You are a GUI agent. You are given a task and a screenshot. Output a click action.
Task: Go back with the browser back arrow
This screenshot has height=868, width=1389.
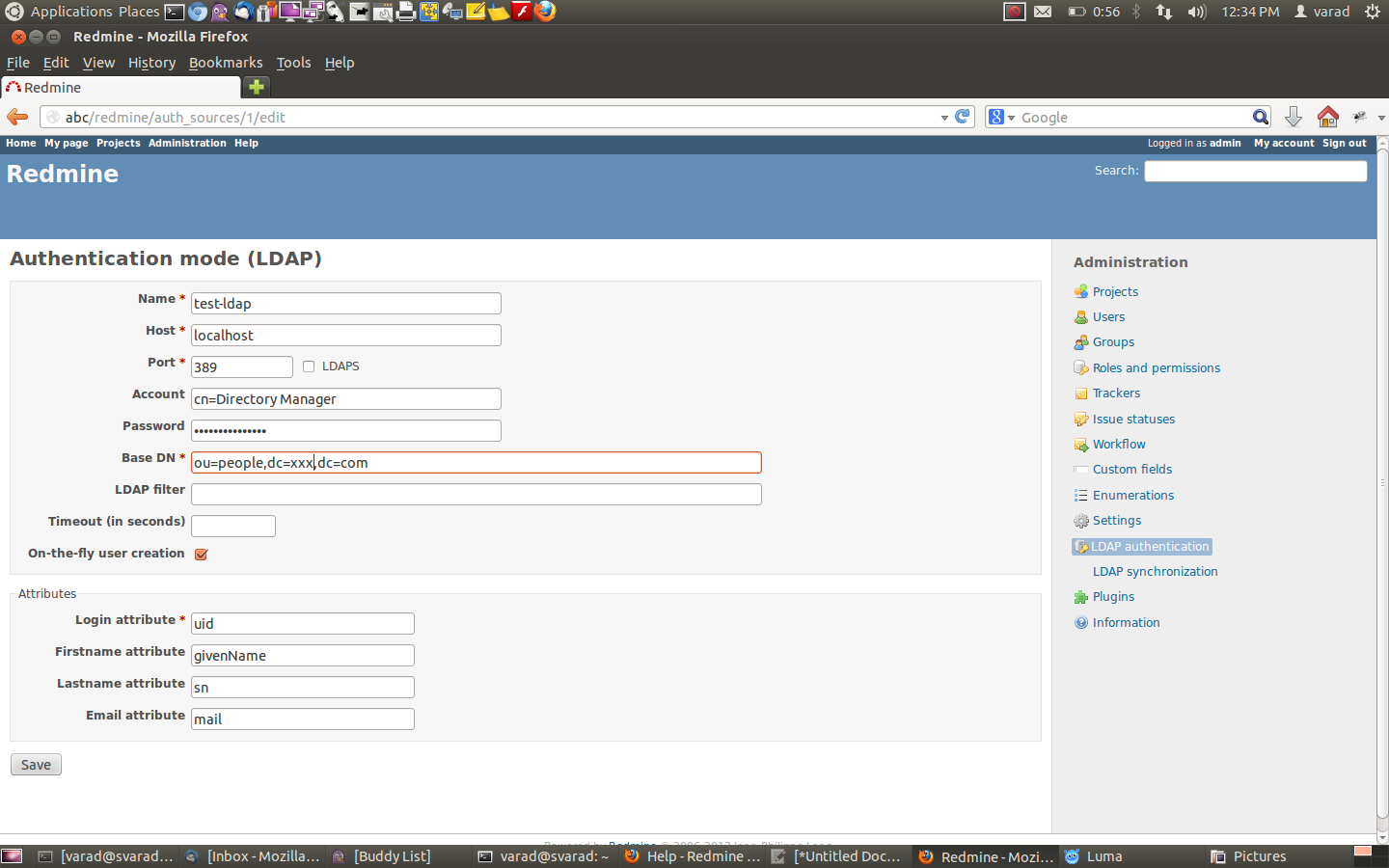tap(17, 117)
